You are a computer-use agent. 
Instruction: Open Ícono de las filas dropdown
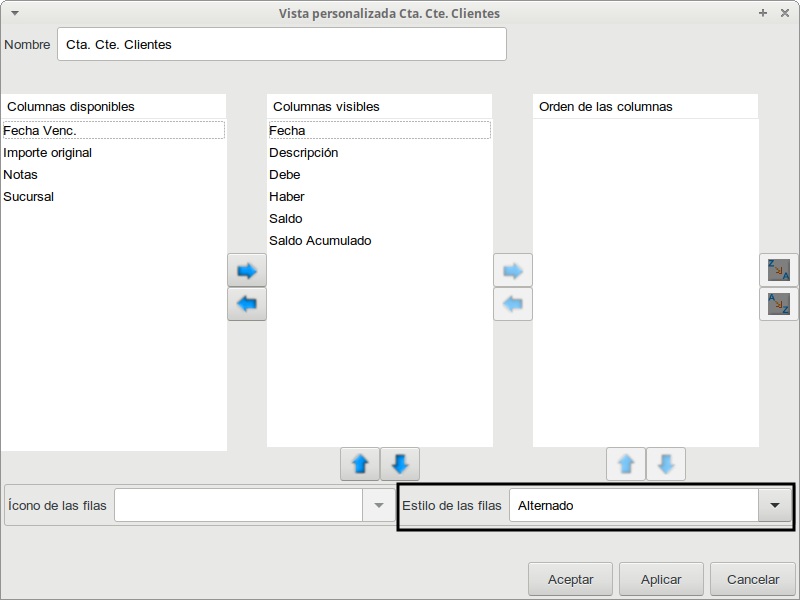pyautogui.click(x=379, y=505)
